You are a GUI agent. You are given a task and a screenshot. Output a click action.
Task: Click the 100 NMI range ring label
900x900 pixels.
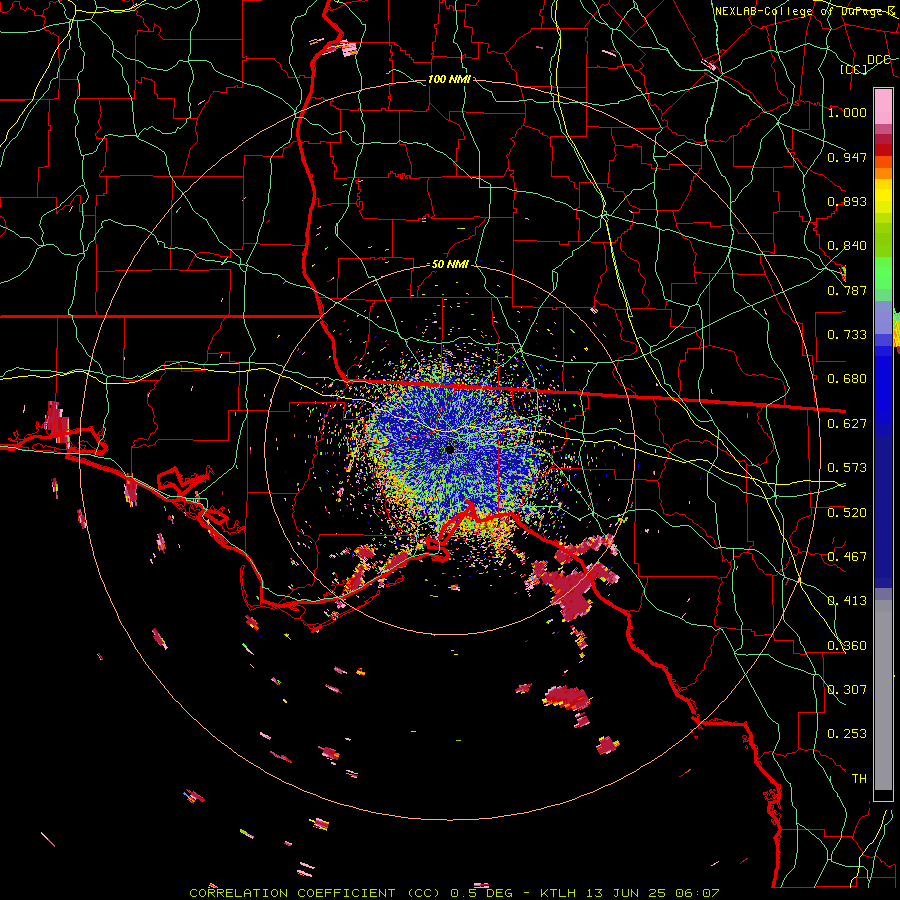[x=449, y=79]
